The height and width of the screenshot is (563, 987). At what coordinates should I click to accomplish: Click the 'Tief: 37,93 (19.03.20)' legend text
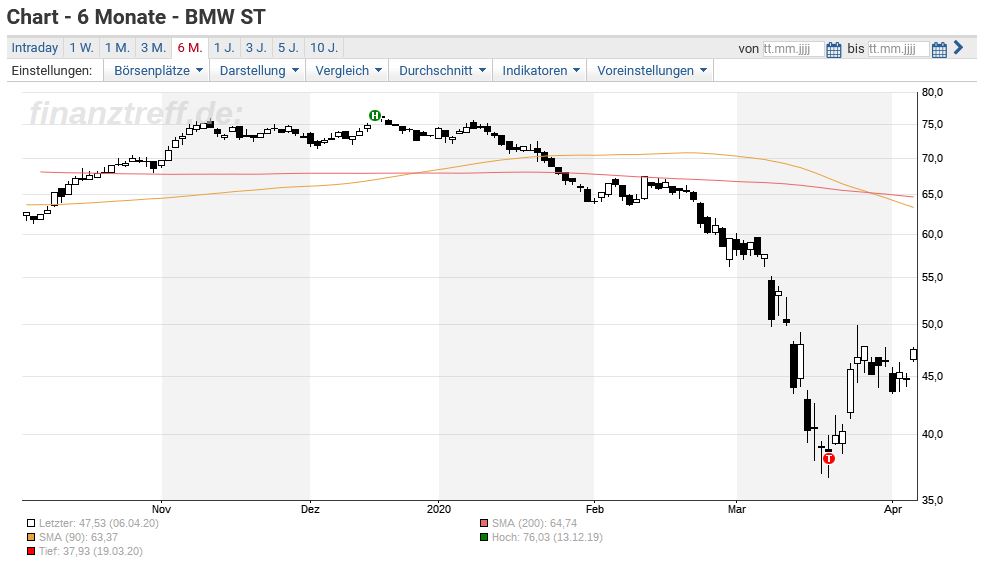pos(91,552)
